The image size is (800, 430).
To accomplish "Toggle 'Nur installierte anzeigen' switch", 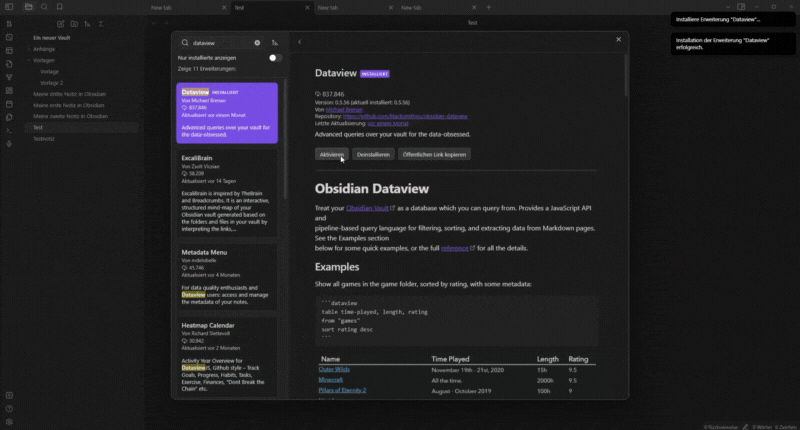I will (275, 58).
